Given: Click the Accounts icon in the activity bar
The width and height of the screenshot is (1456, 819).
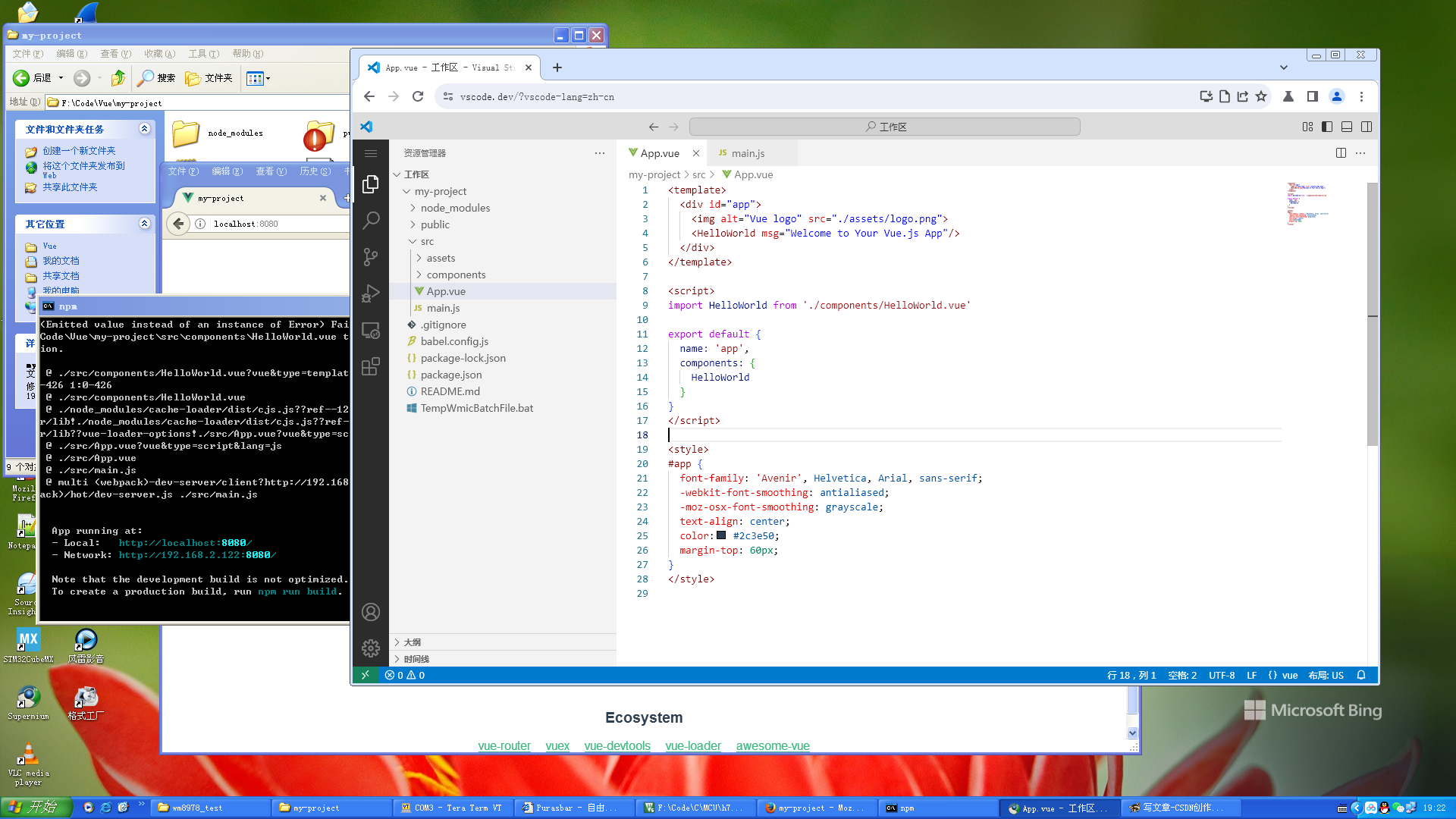Looking at the screenshot, I should pos(371,612).
